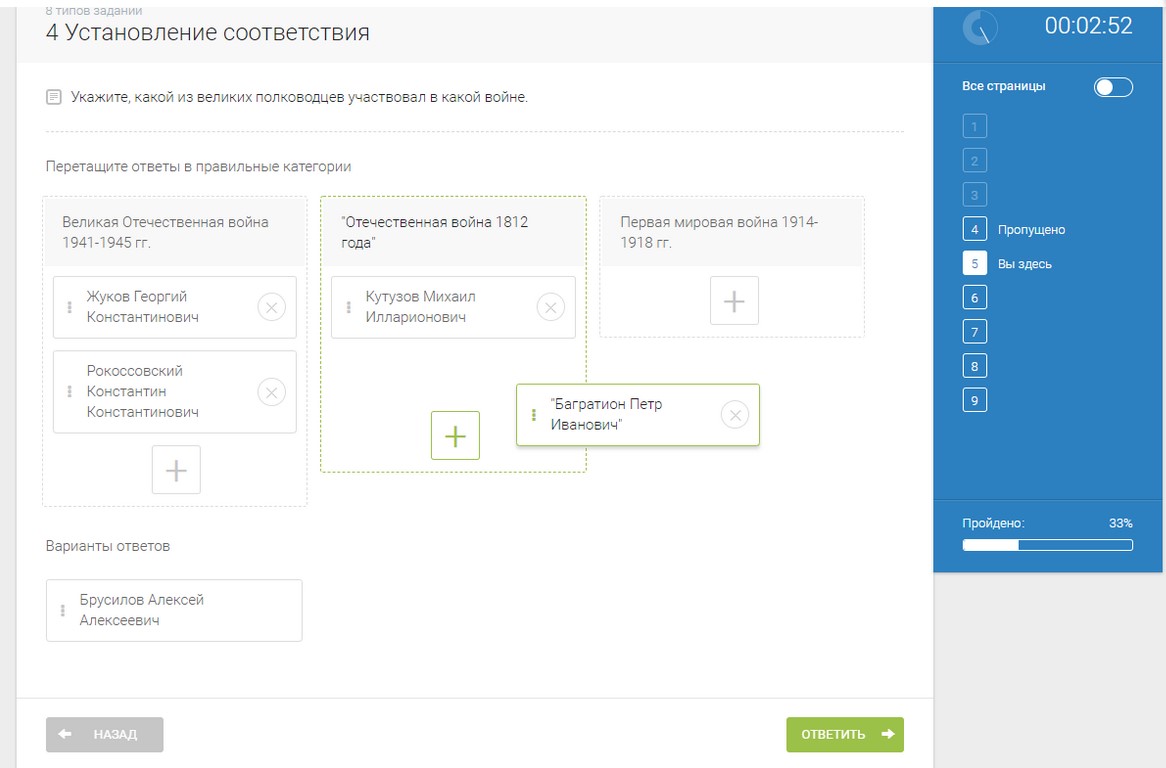Jump to page 6
This screenshot has width=1166, height=768.
975,298
